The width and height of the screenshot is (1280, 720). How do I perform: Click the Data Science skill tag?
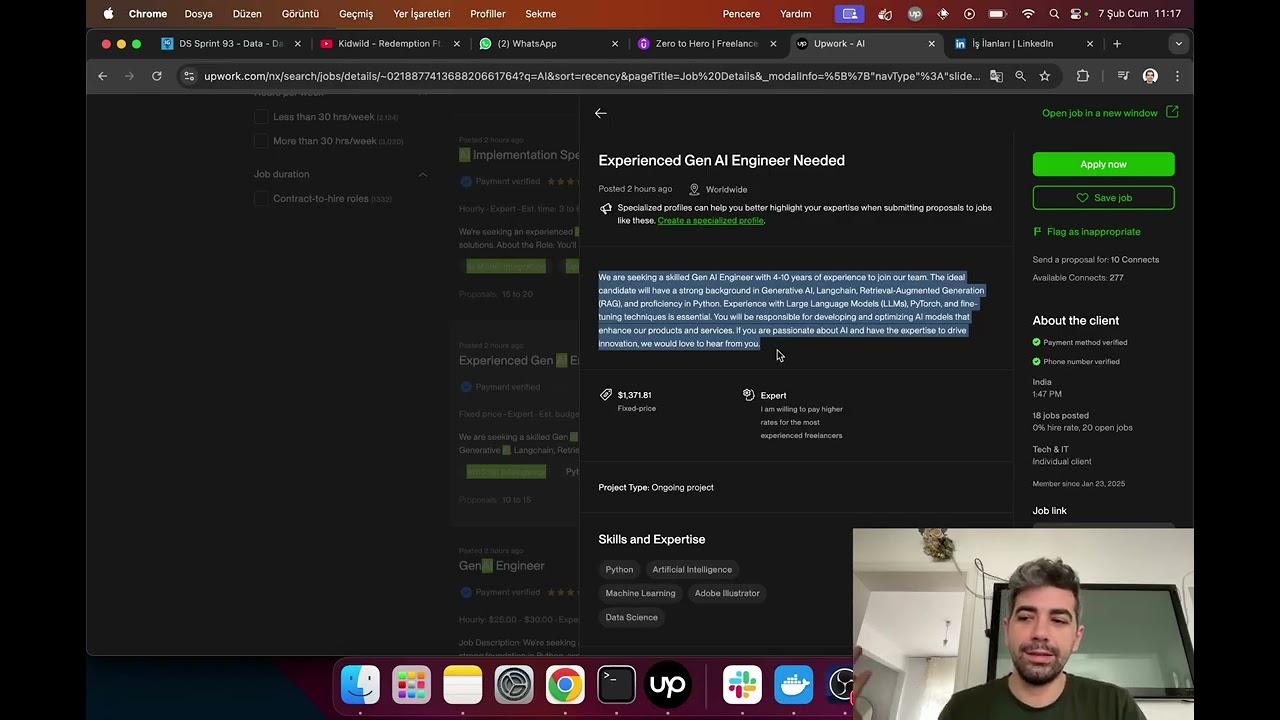(631, 618)
